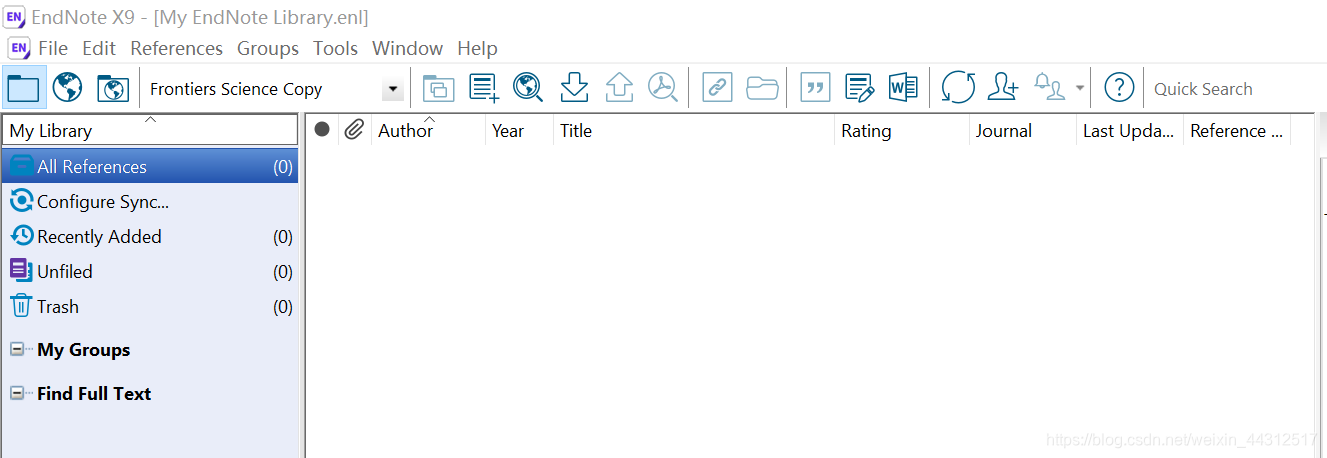Select the Unfiled group

[150, 271]
